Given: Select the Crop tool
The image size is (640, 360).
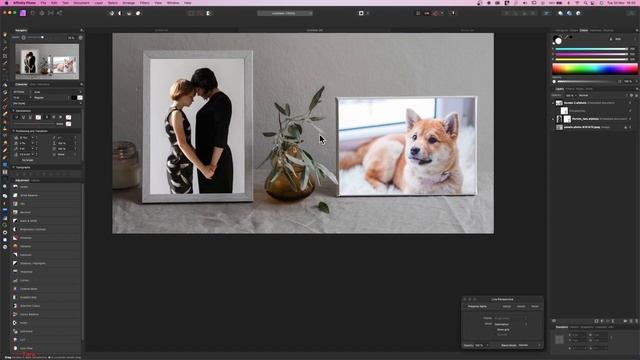Looking at the screenshot, I should click(x=5, y=56).
